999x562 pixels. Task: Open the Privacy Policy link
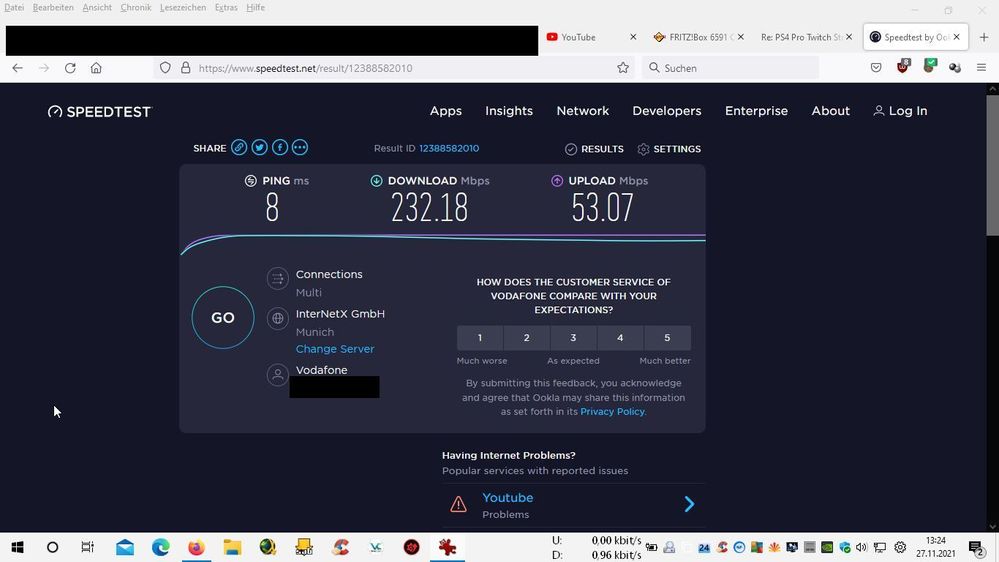[612, 412]
